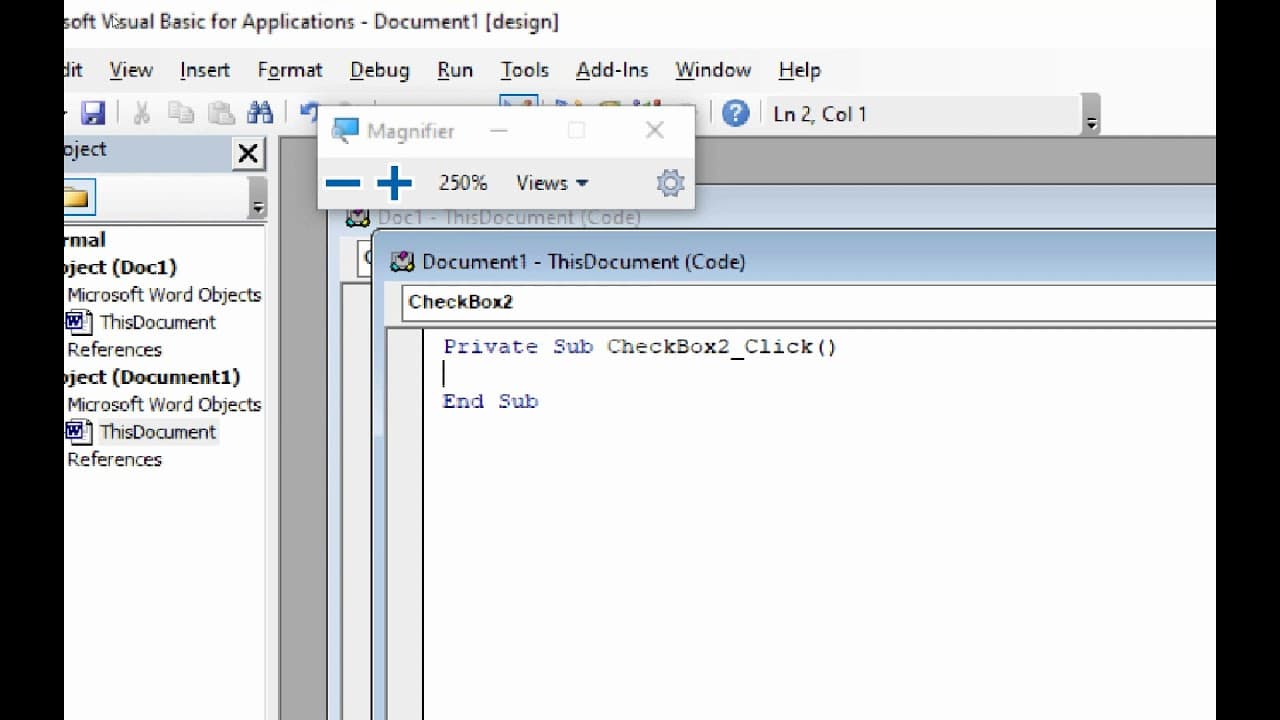Select Microsoft Word Objects under Project (Doc1)
This screenshot has width=1280, height=720.
click(164, 295)
